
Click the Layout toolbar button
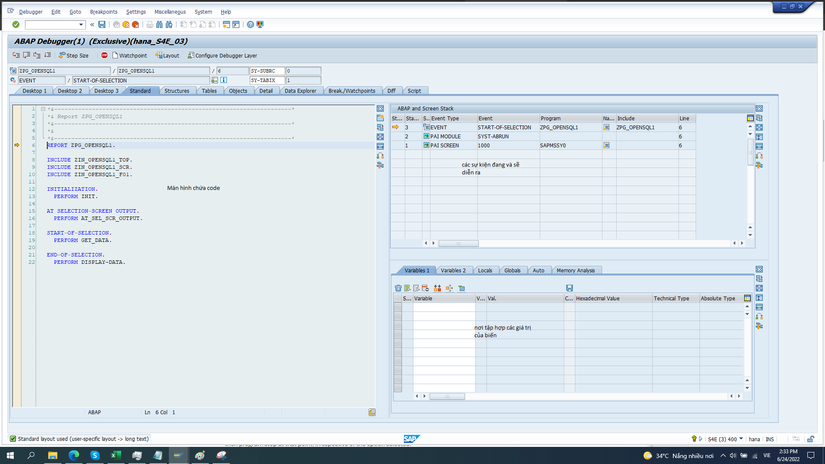[x=167, y=56]
